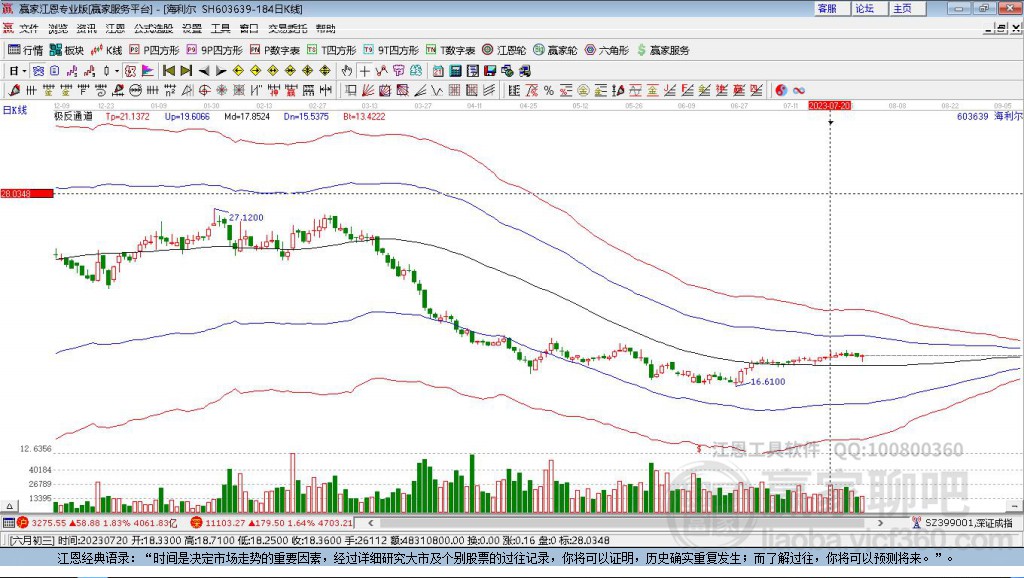The height and width of the screenshot is (578, 1024).
Task: Select the hand pan tool
Action: pyautogui.click(x=347, y=71)
